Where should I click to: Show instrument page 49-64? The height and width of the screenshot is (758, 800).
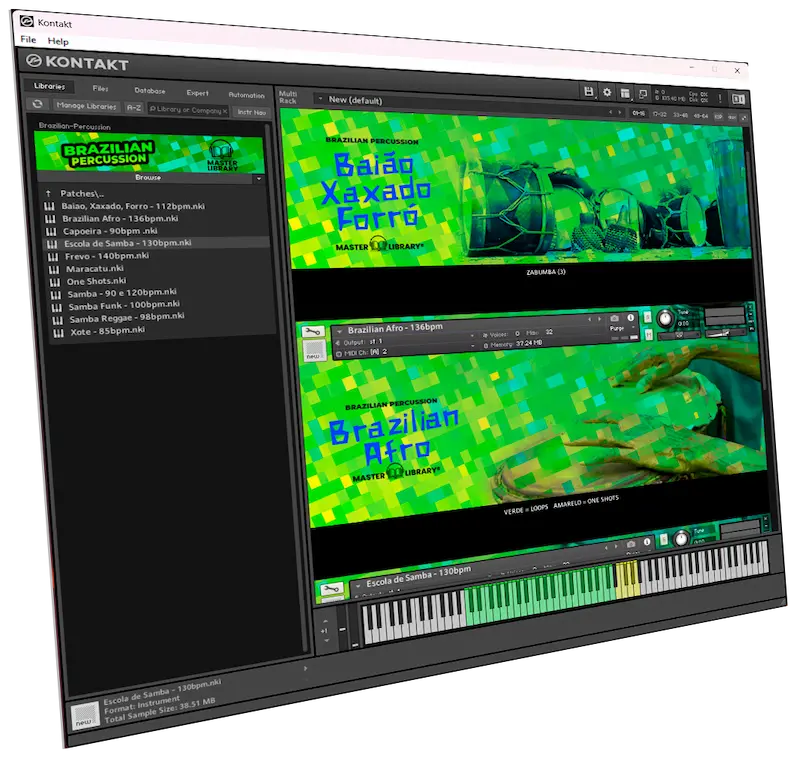701,116
